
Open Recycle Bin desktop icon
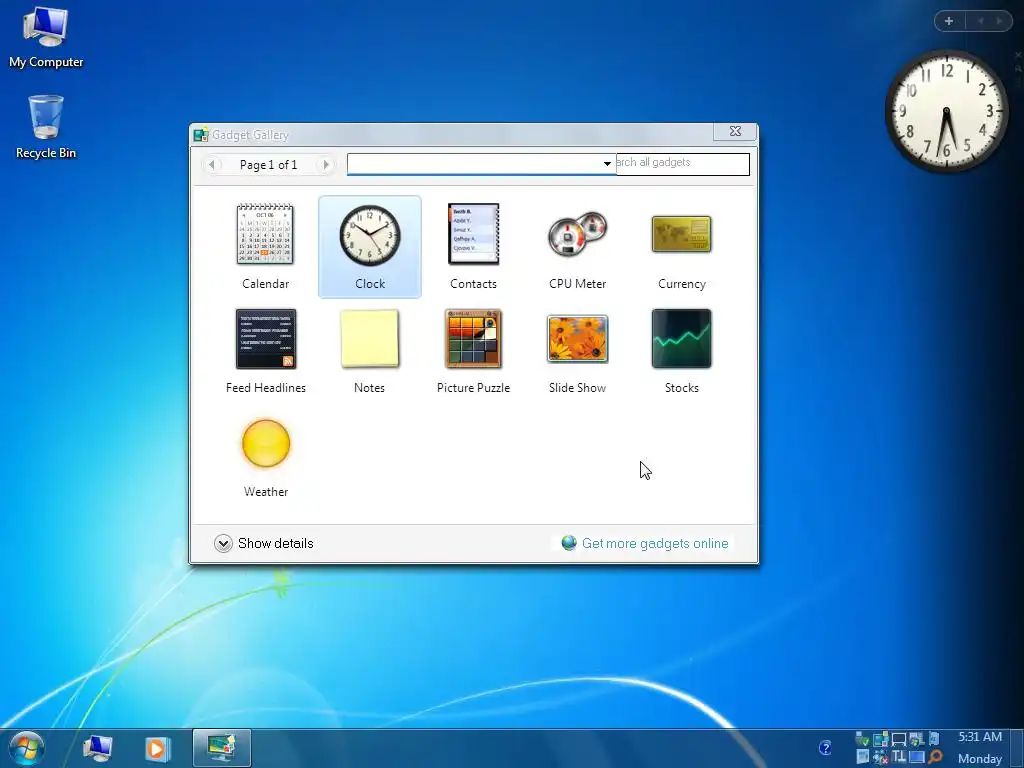coord(46,127)
